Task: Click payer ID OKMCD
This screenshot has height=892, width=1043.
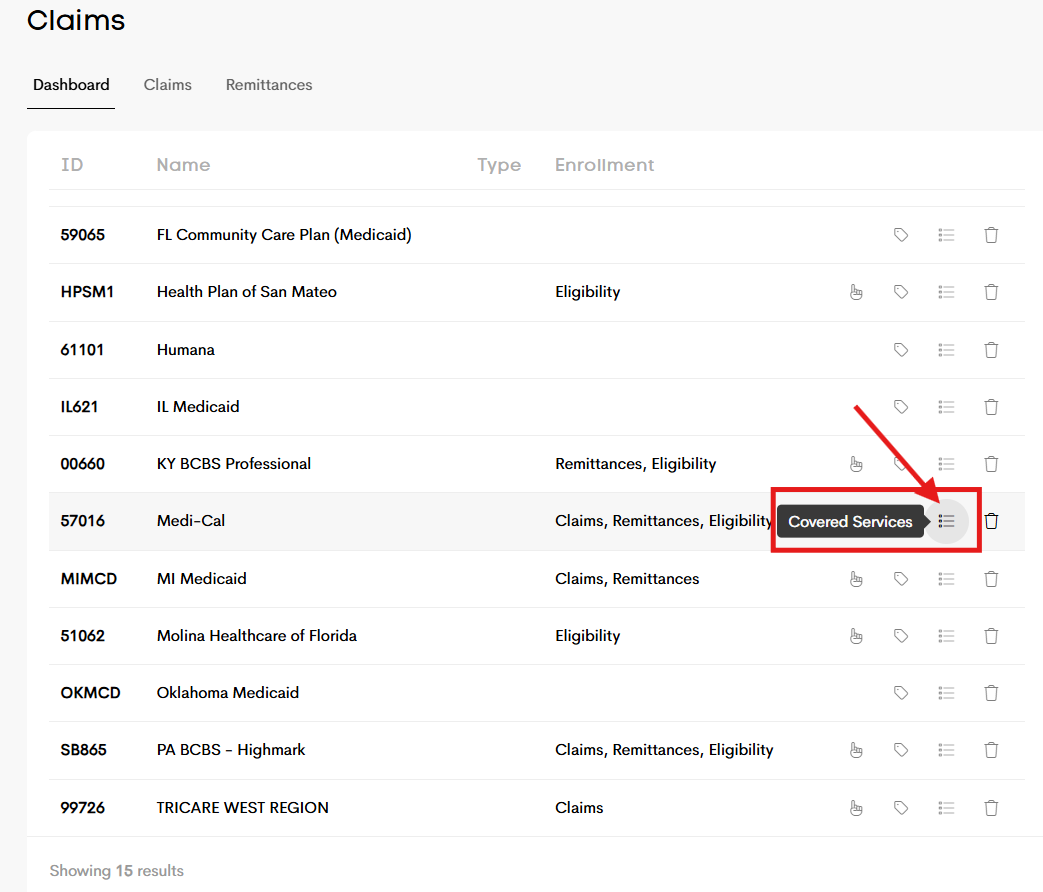Action: (x=90, y=693)
